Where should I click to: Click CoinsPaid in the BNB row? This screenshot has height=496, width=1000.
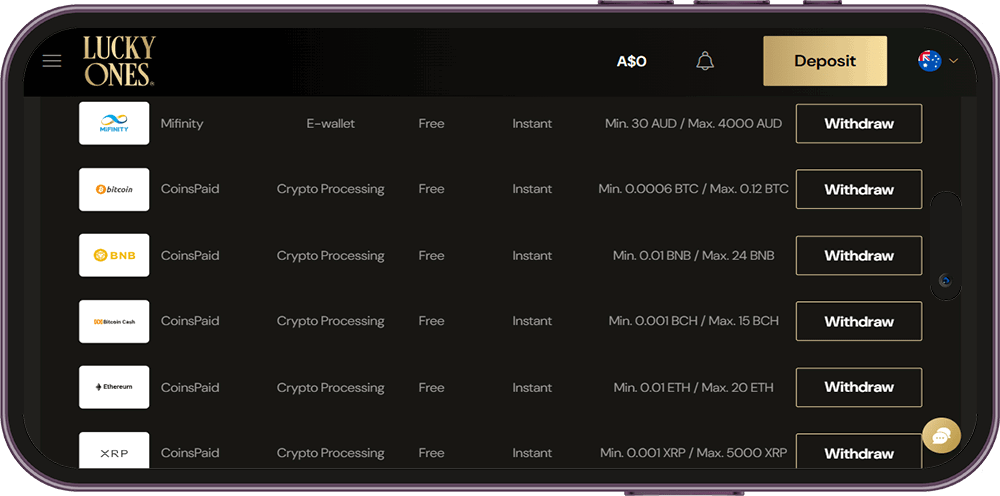click(190, 256)
